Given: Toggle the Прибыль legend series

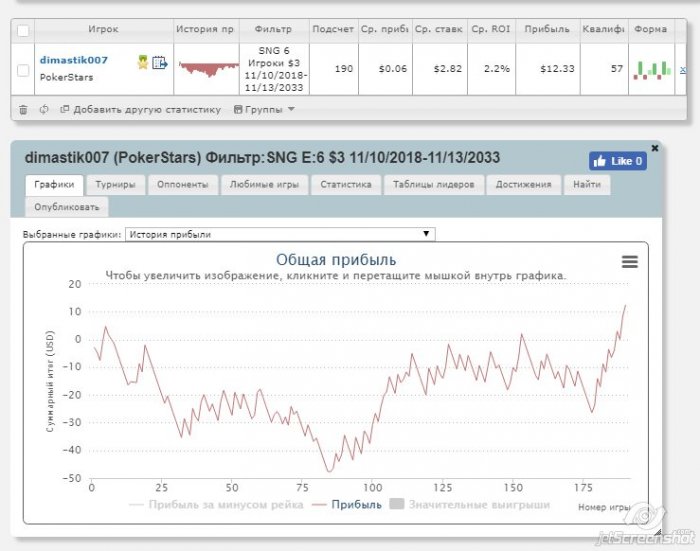Looking at the screenshot, I should coord(347,505).
